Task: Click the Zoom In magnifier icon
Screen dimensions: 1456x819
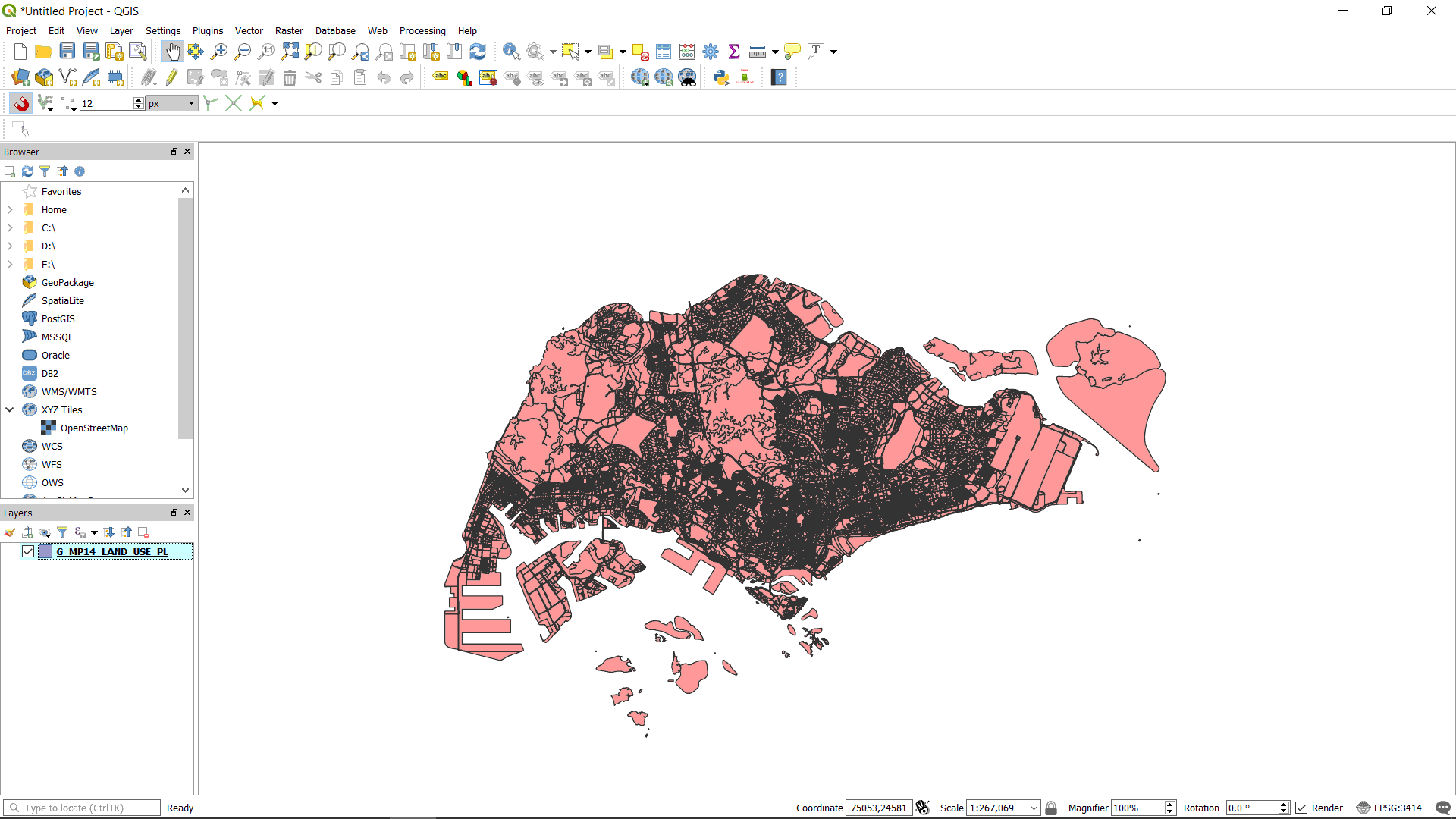Action: [x=219, y=52]
